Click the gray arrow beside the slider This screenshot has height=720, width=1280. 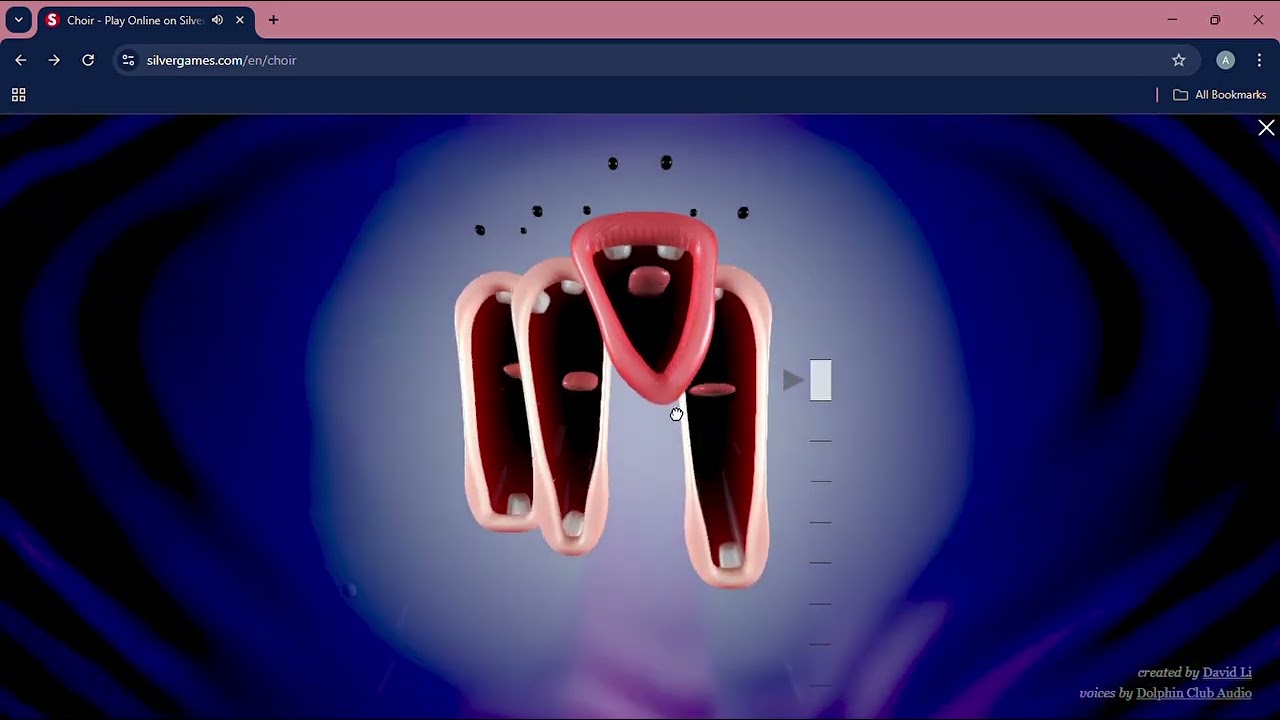[x=794, y=380]
